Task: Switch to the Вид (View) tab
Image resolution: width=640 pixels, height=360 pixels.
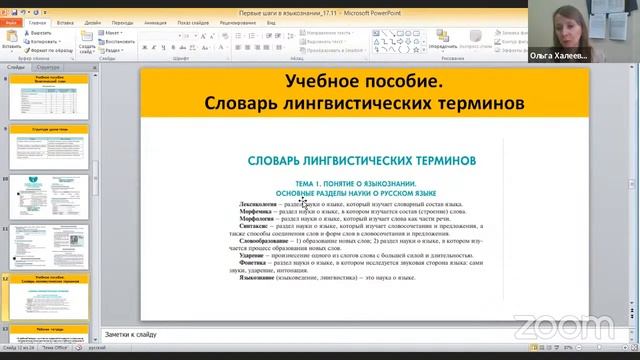Action: pyautogui.click(x=271, y=23)
